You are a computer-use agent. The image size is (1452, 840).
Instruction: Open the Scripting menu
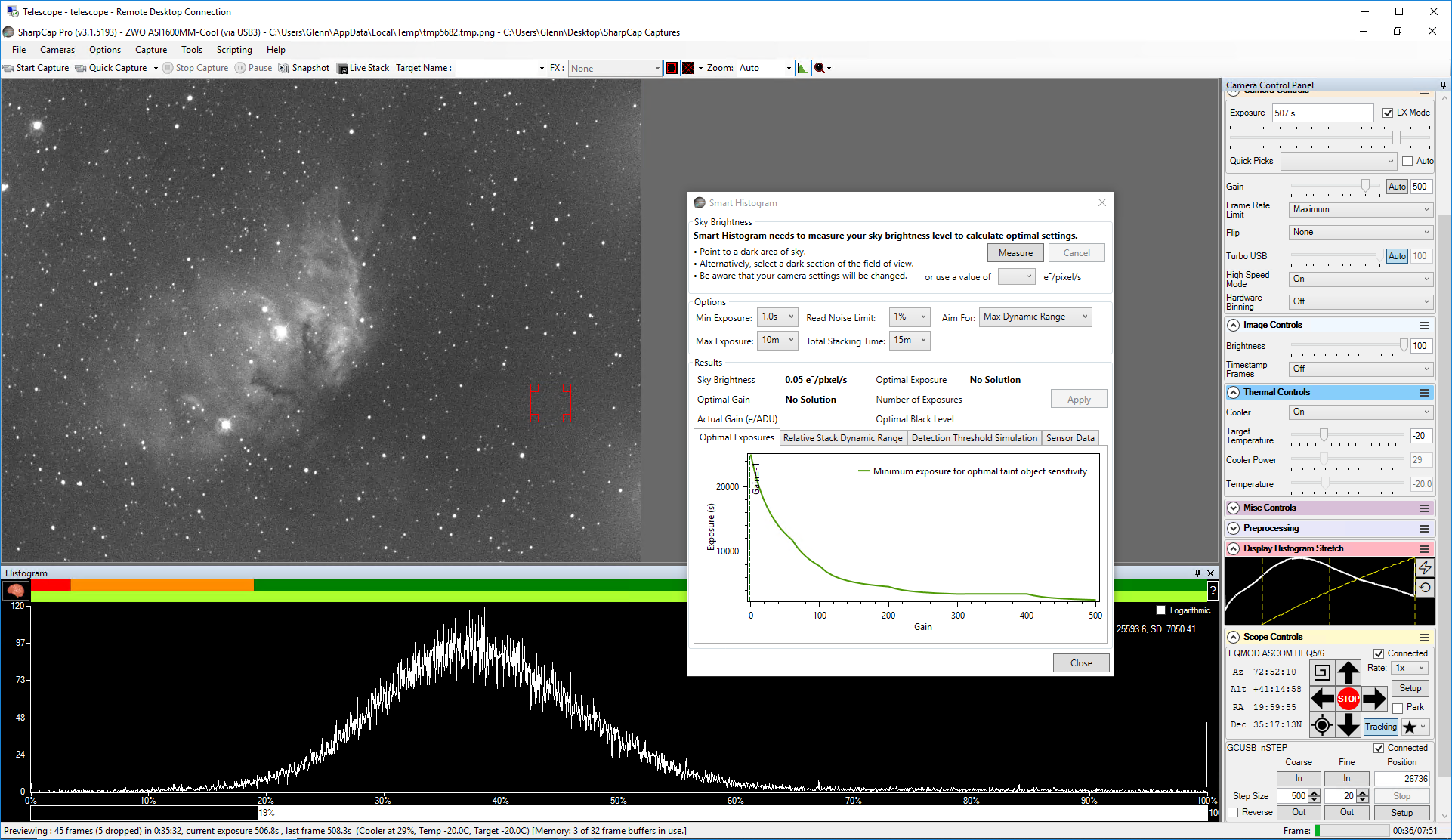pyautogui.click(x=234, y=50)
